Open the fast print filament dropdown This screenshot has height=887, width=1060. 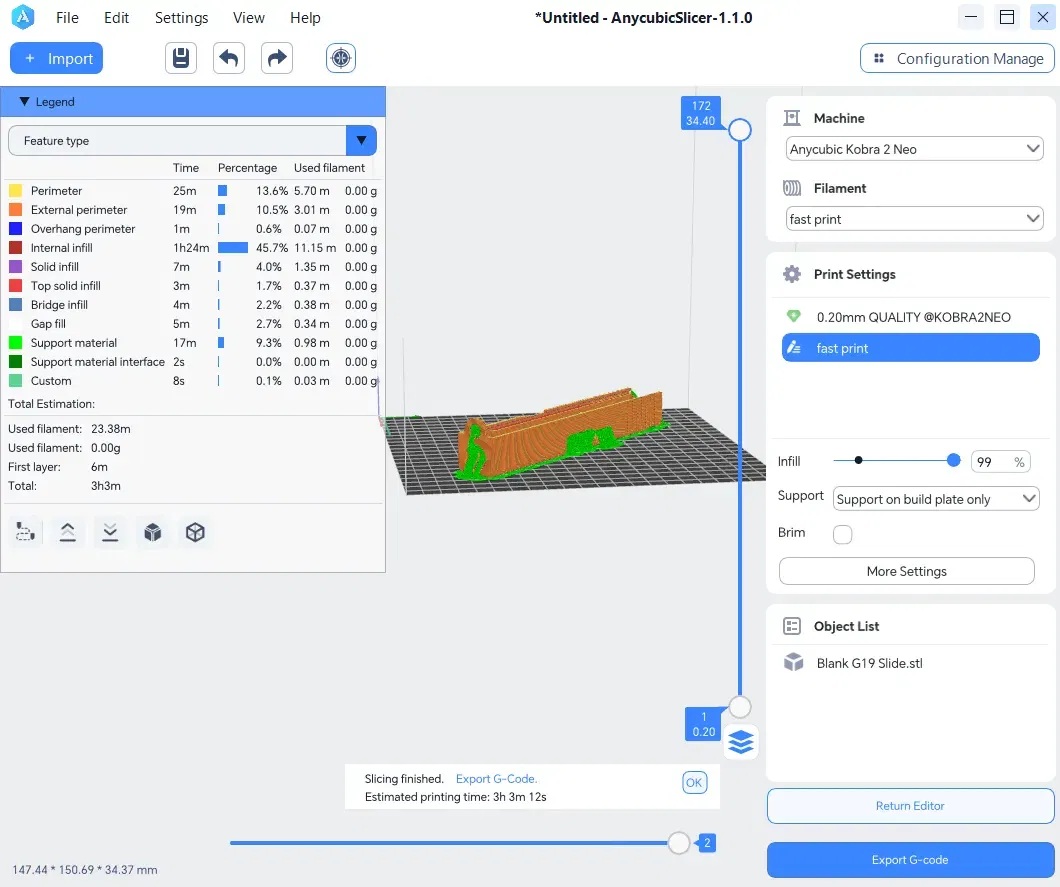tap(914, 219)
